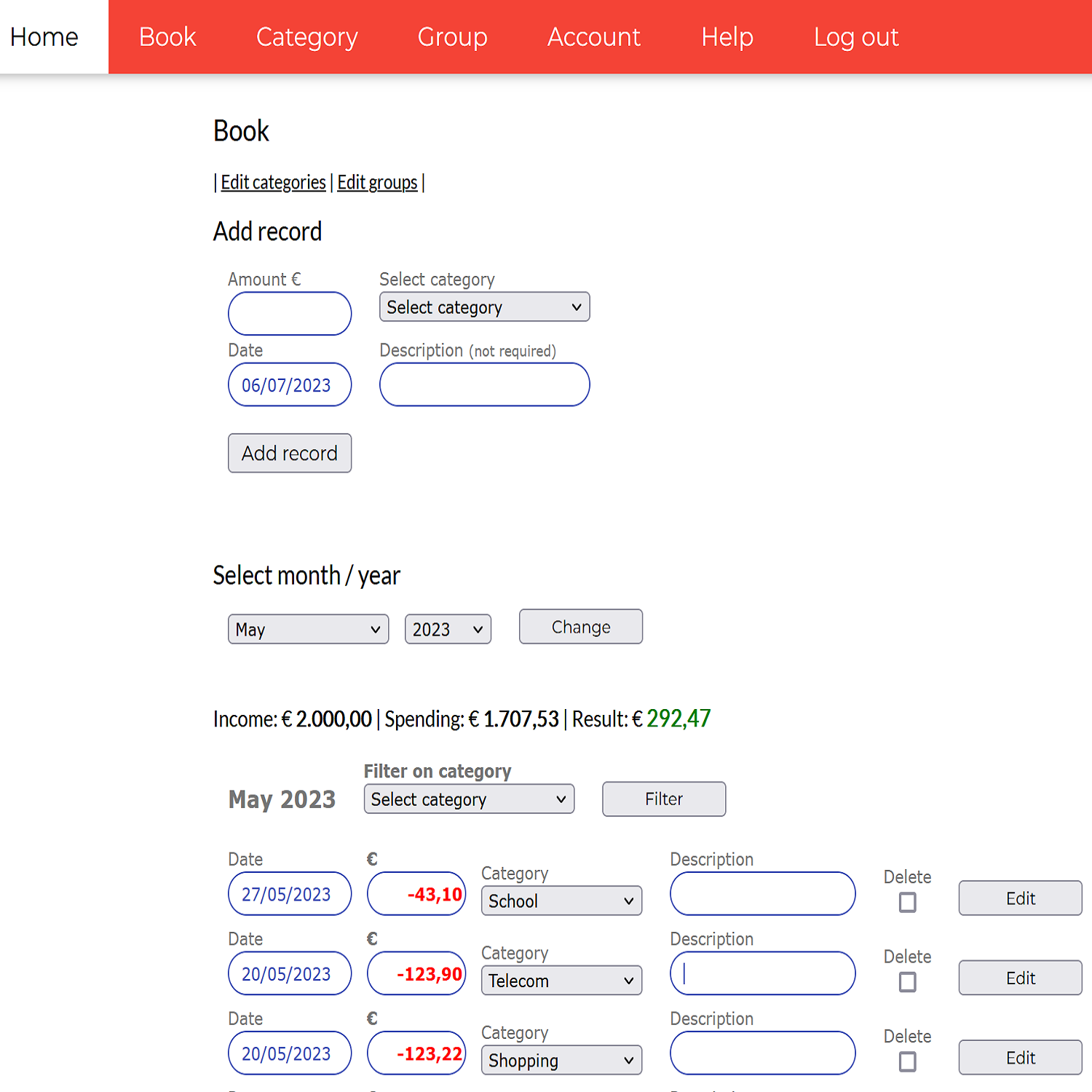Expand Select category dropdown in Add record
The image size is (1092, 1092).
point(484,307)
